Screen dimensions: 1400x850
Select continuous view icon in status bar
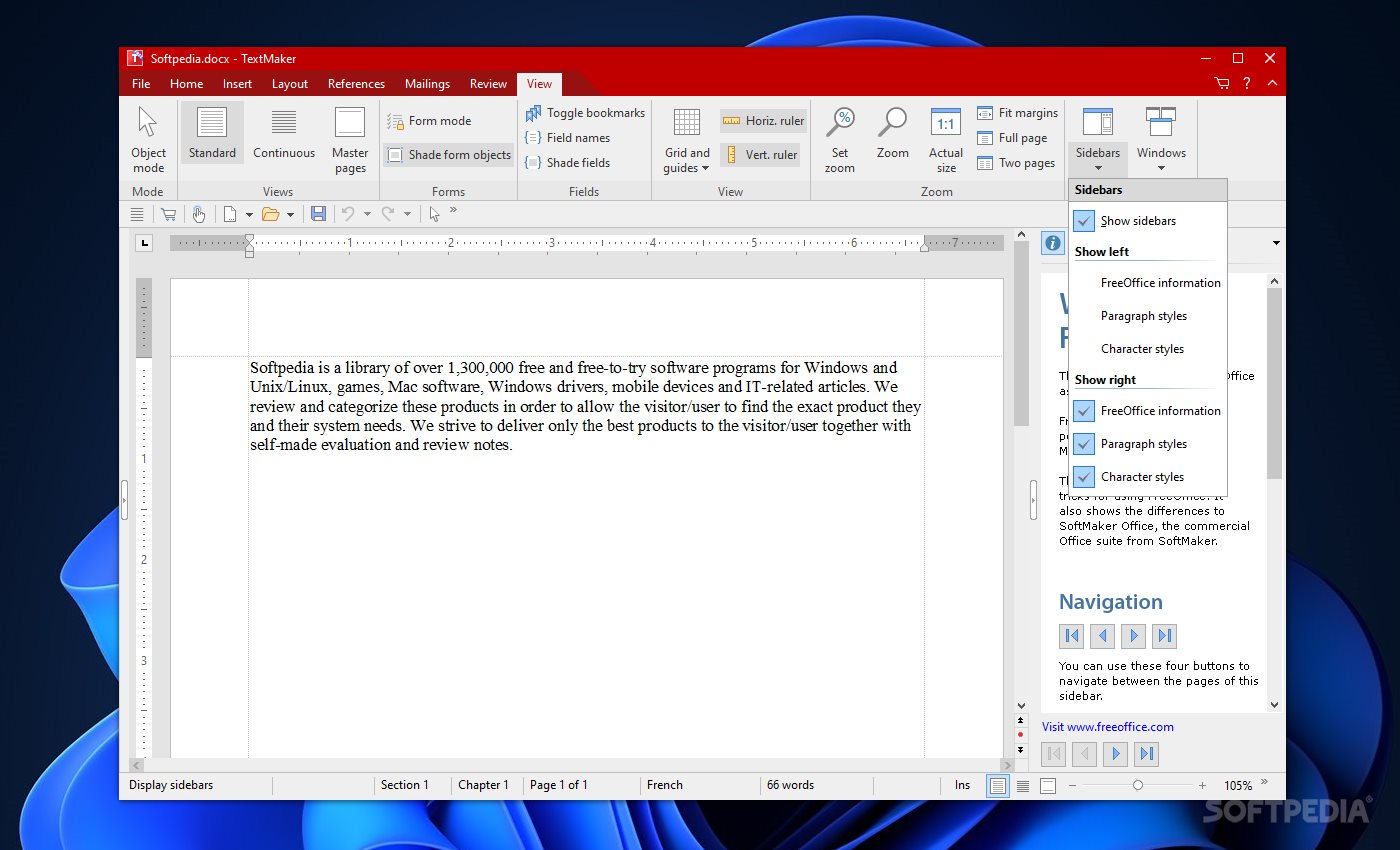click(x=1023, y=786)
